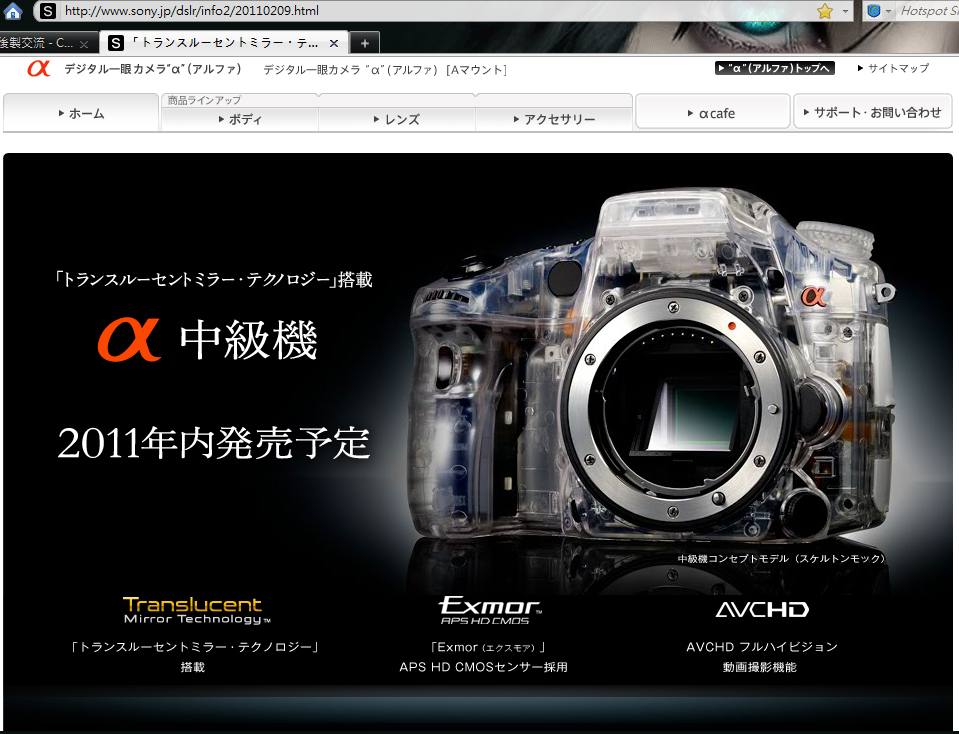Click the 「トランスルーセントミラー・テクノロジー」搭載 headline
959x734 pixels.
click(213, 280)
